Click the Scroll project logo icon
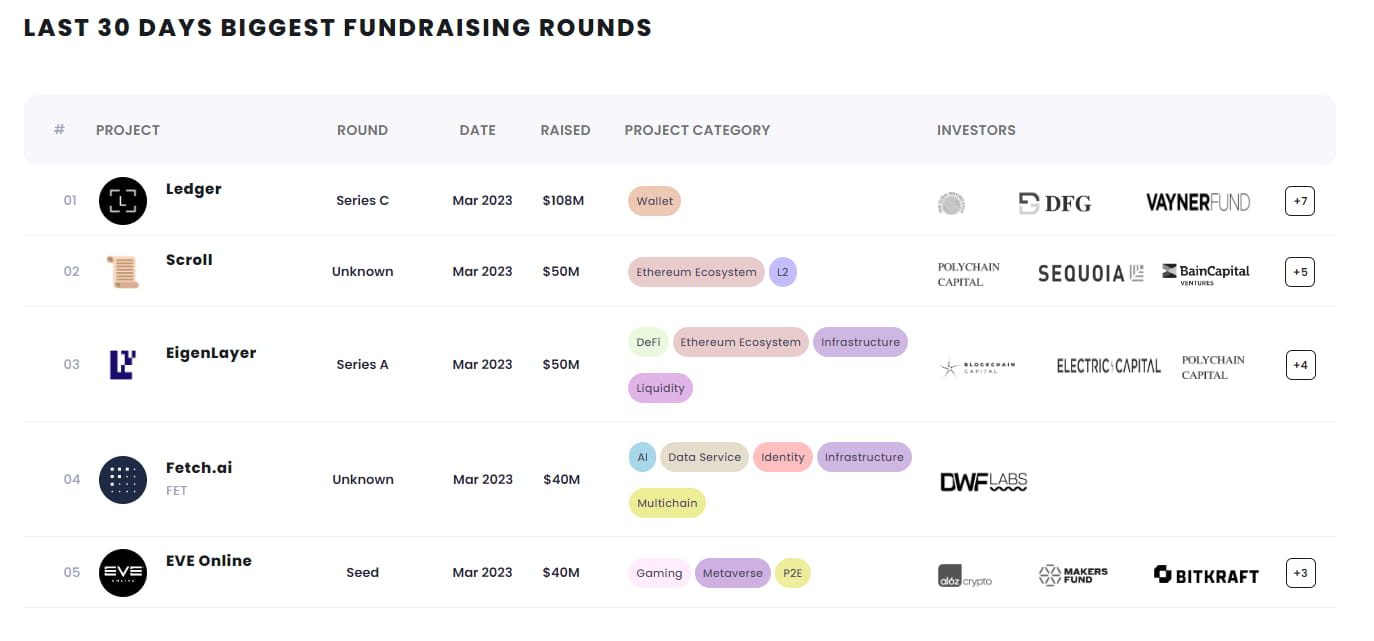 point(123,272)
